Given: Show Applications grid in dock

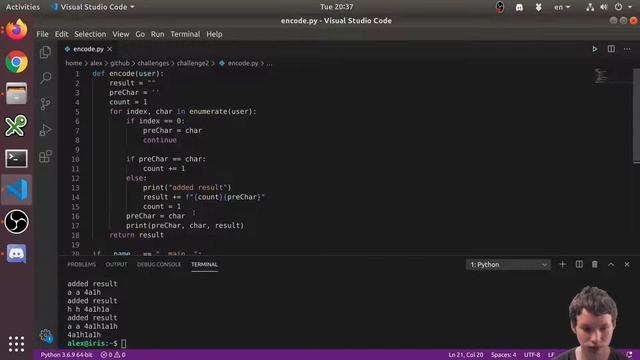Looking at the screenshot, I should 16,344.
